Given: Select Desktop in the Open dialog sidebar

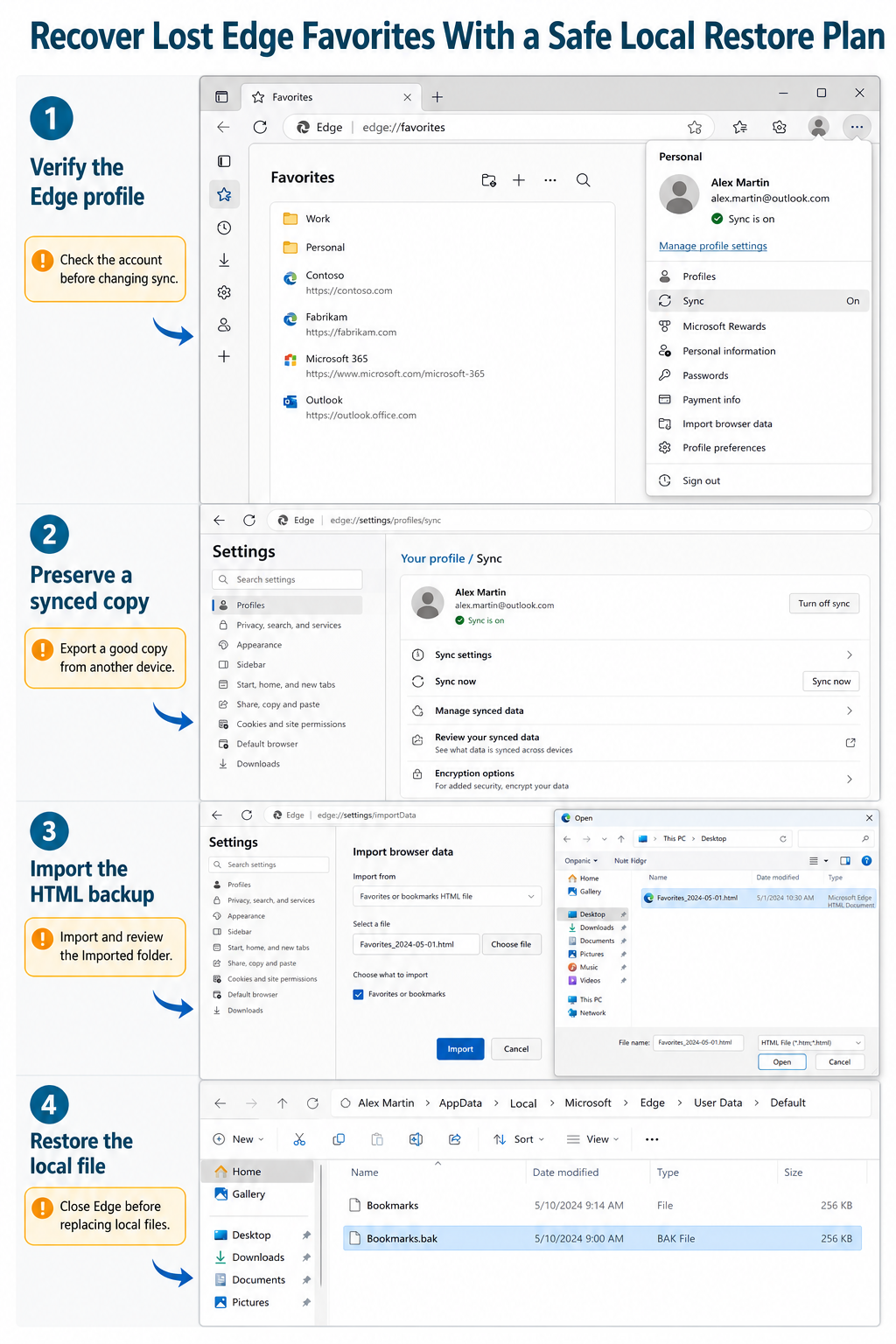Looking at the screenshot, I should coord(592,914).
